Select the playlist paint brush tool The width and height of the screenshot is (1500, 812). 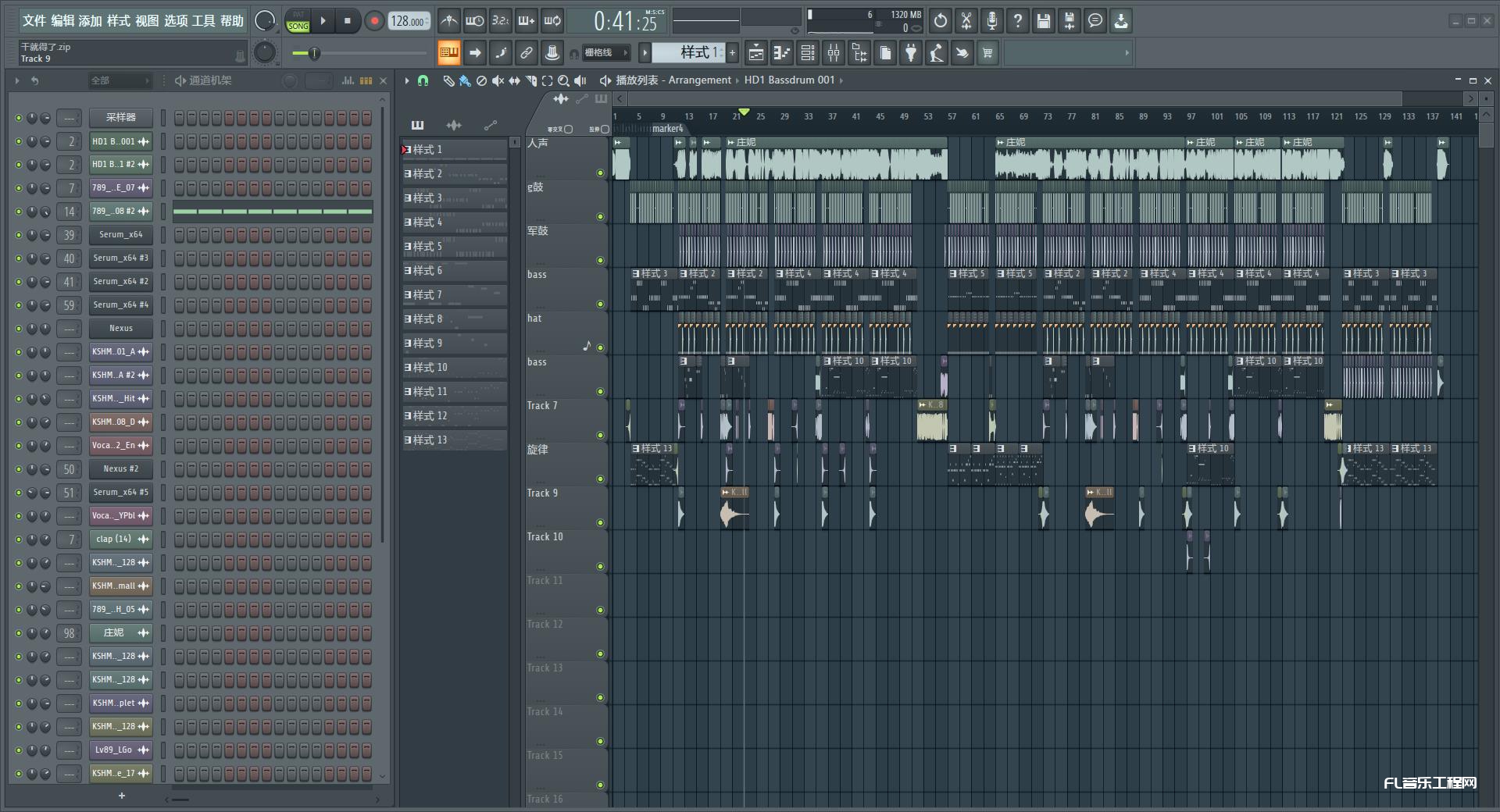(x=465, y=80)
